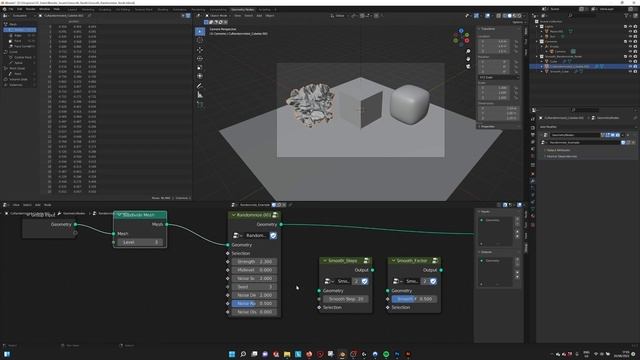Select the Add Cube tool

coord(200,104)
